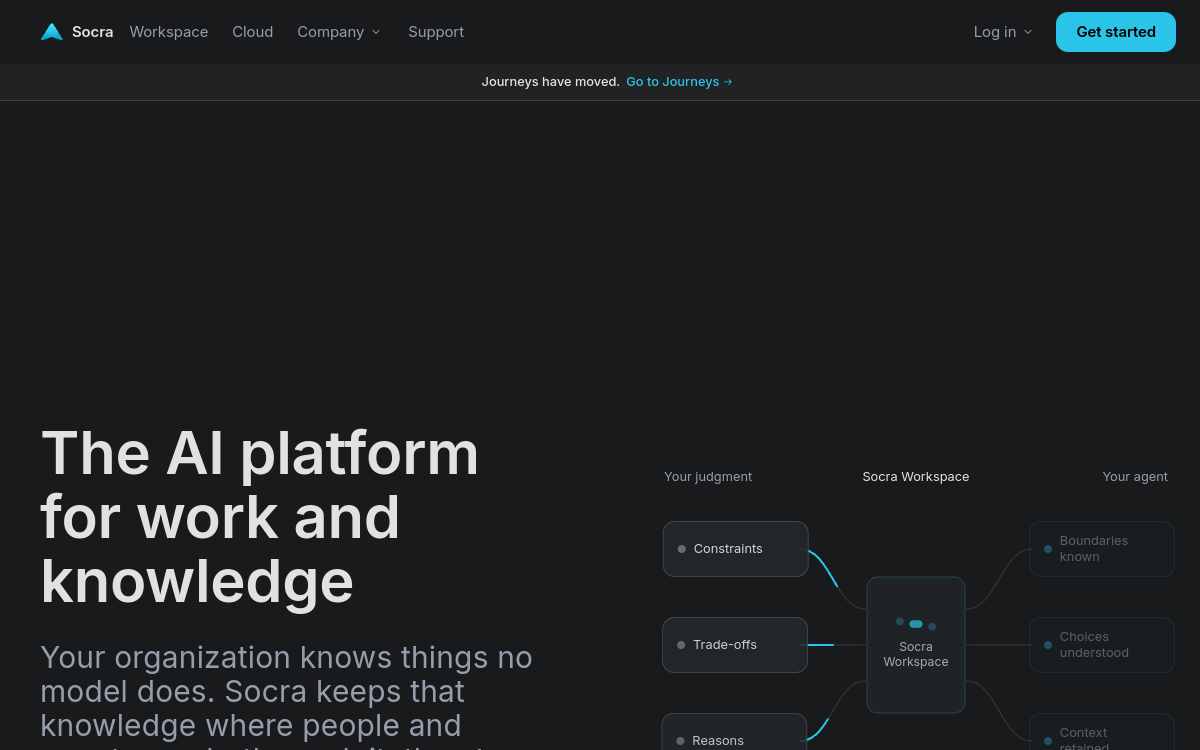1200x750 pixels.
Task: Open the Log in menu
Action: point(1003,32)
